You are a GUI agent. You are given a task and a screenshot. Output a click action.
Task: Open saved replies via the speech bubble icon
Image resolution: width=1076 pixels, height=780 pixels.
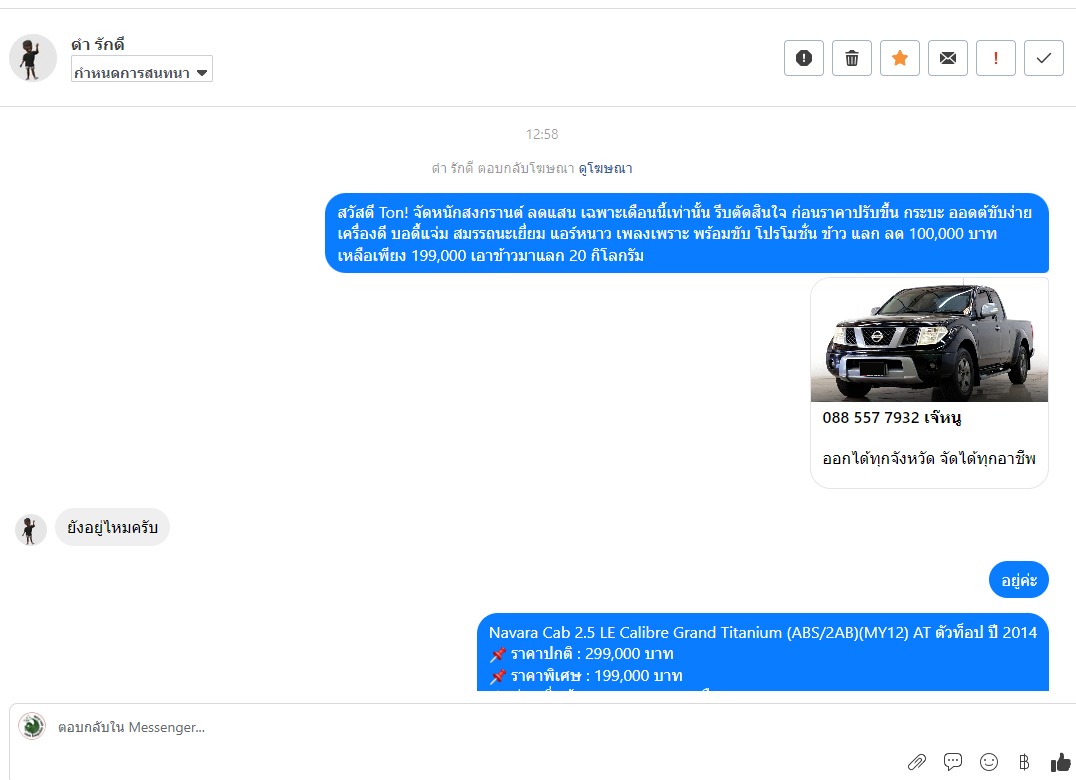click(952, 761)
